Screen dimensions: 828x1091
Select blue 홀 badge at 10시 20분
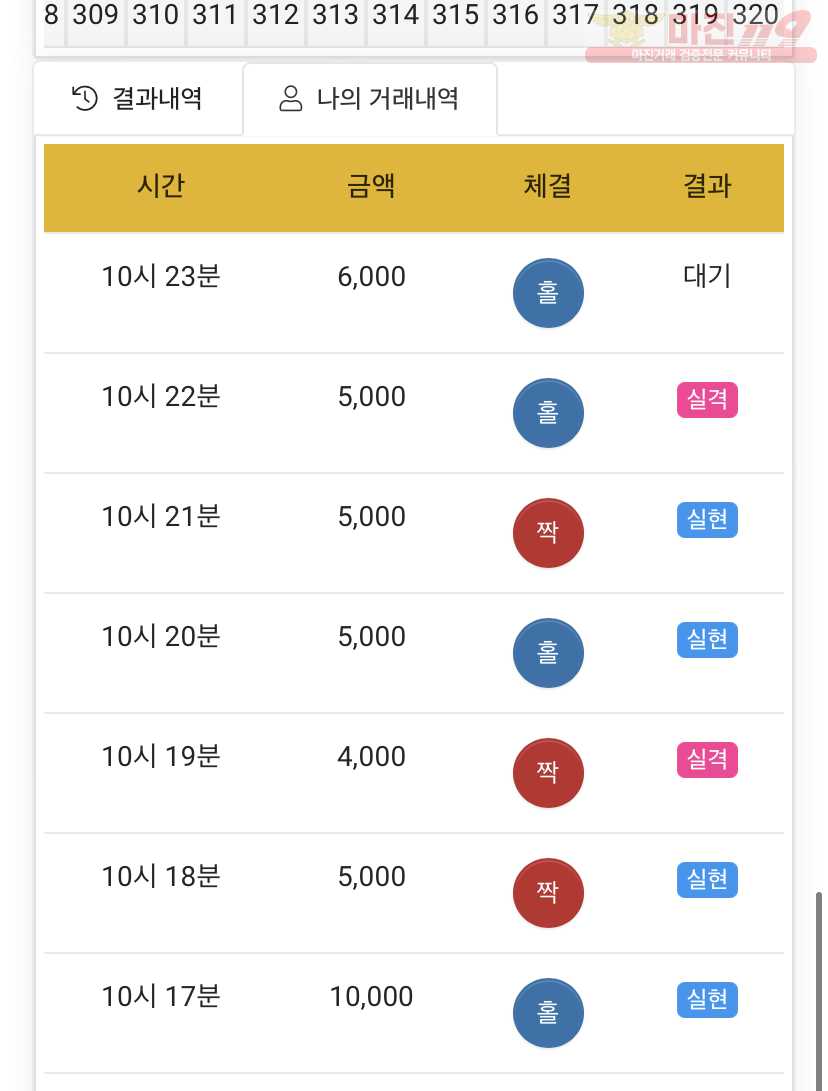pyautogui.click(x=548, y=653)
